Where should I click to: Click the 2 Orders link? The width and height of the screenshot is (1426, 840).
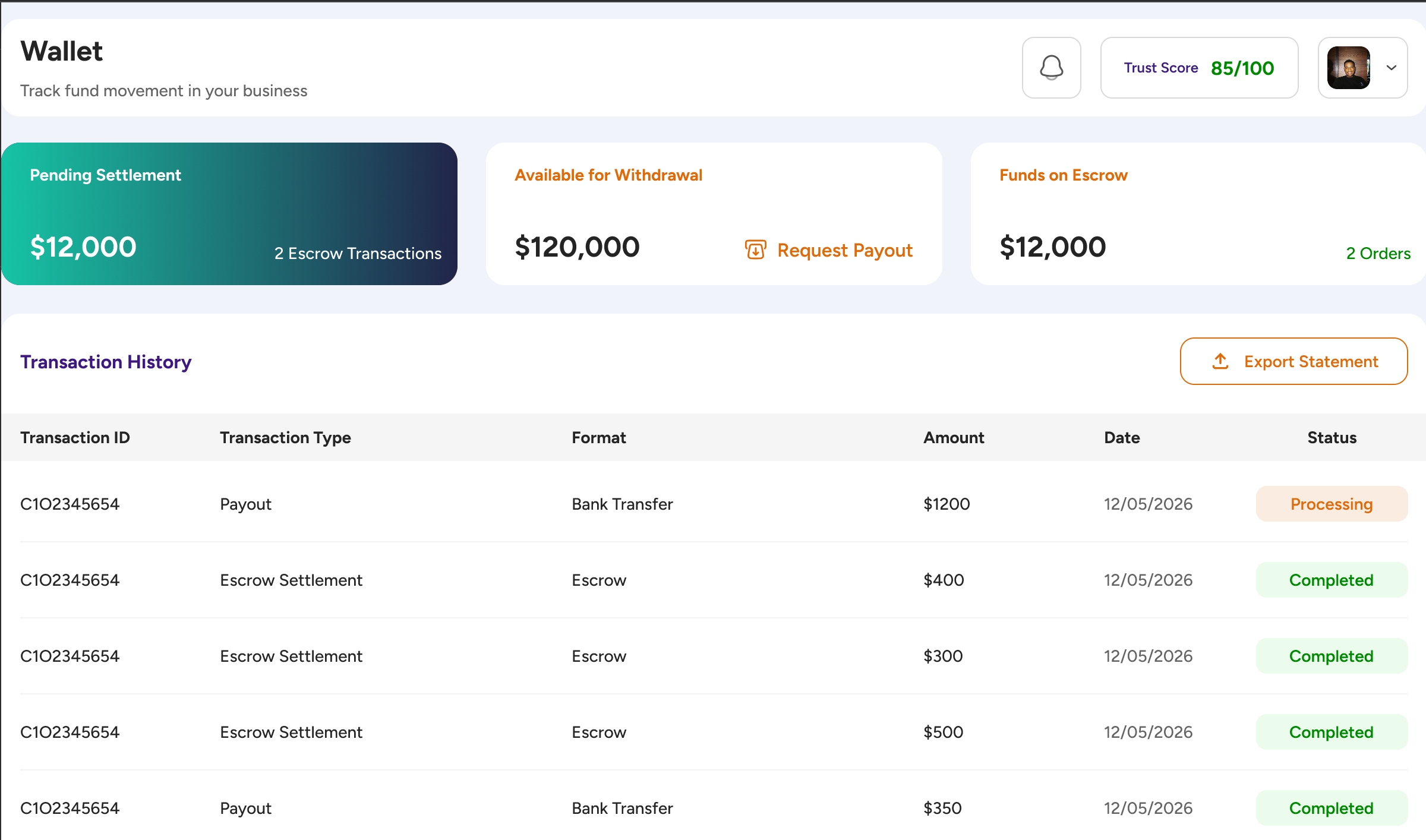pos(1378,254)
